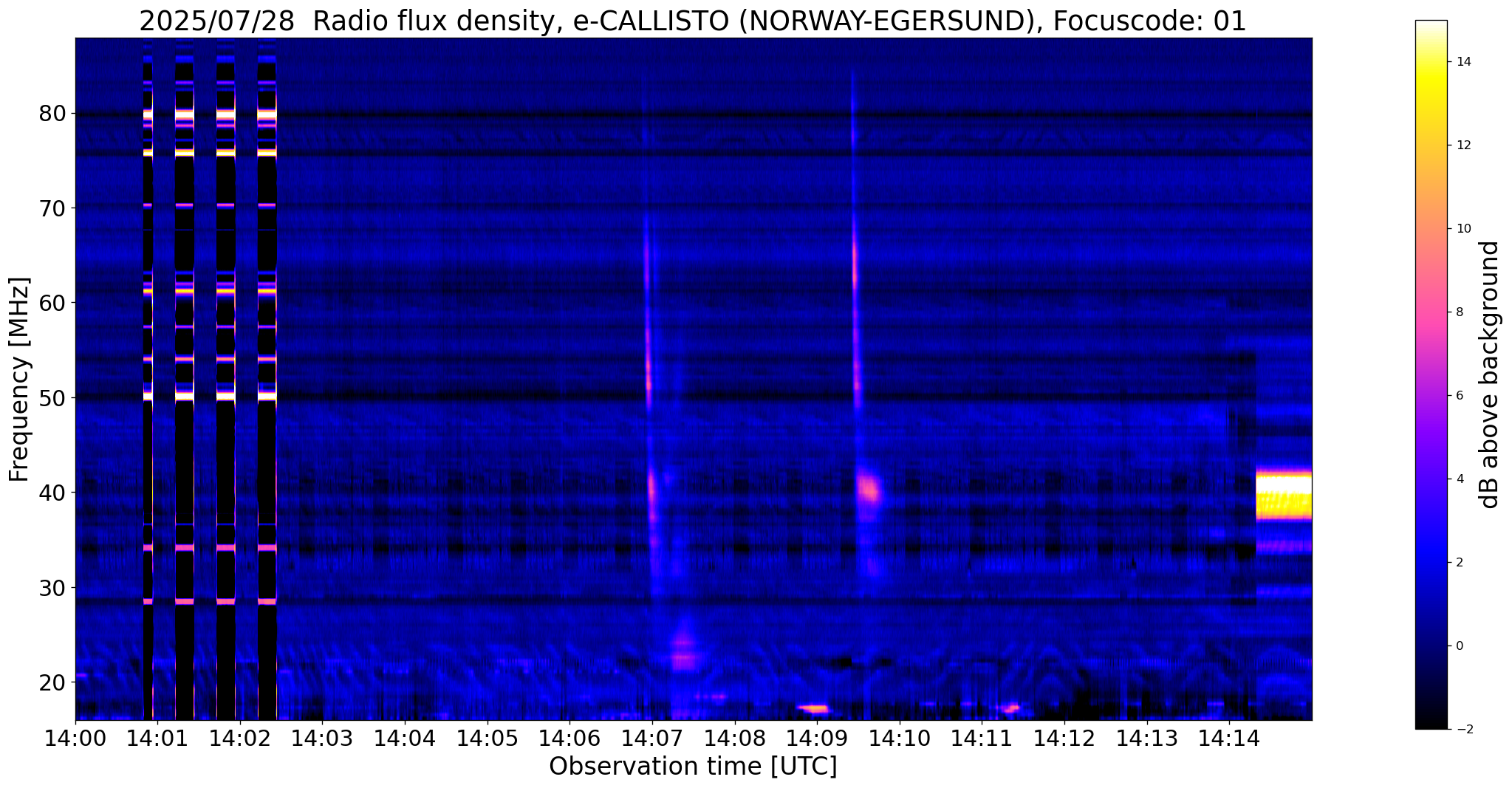Click the colorbar tick label 6

1458,396
